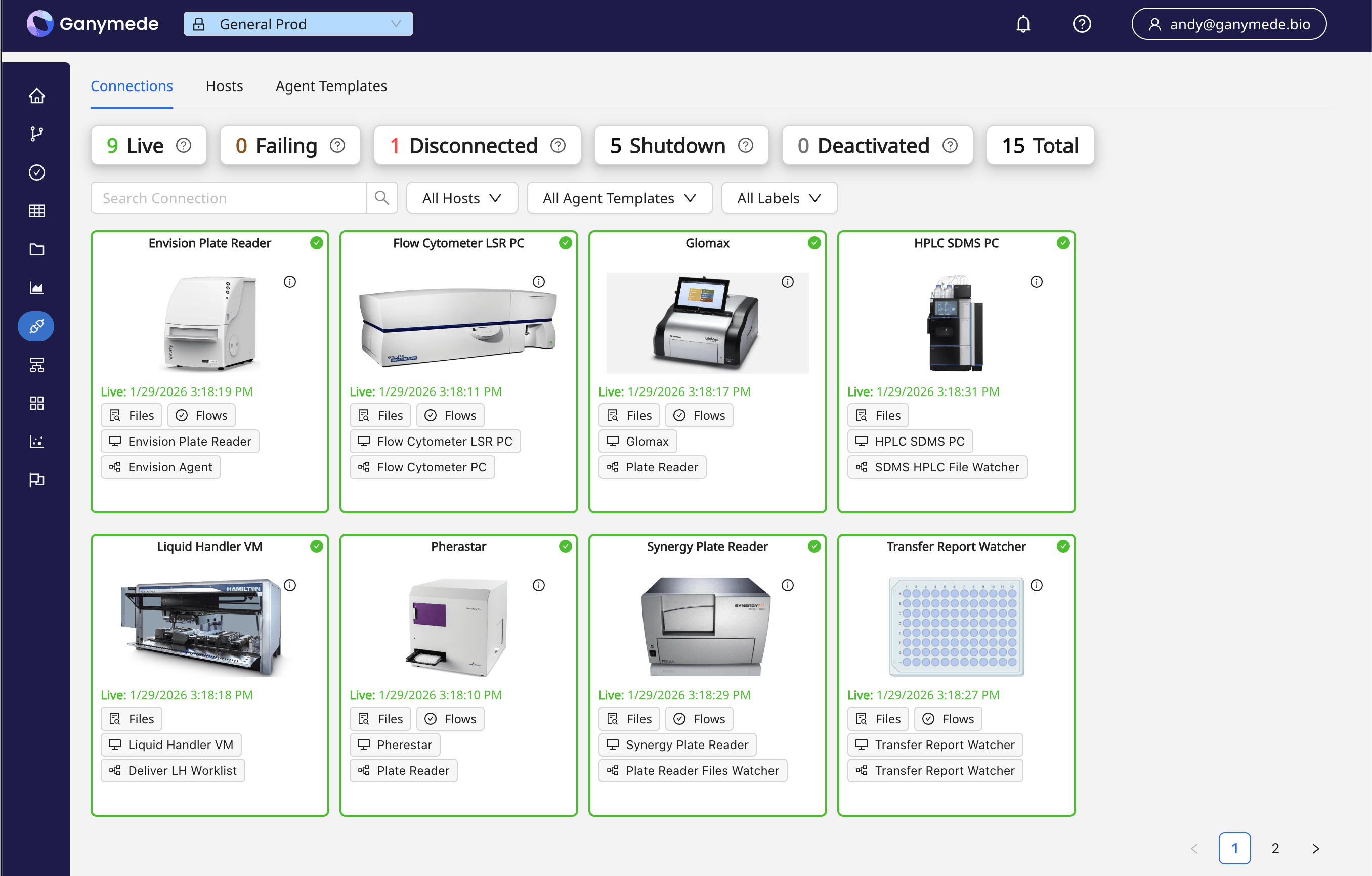Open the Home icon in sidebar
The image size is (1372, 876).
(x=36, y=96)
